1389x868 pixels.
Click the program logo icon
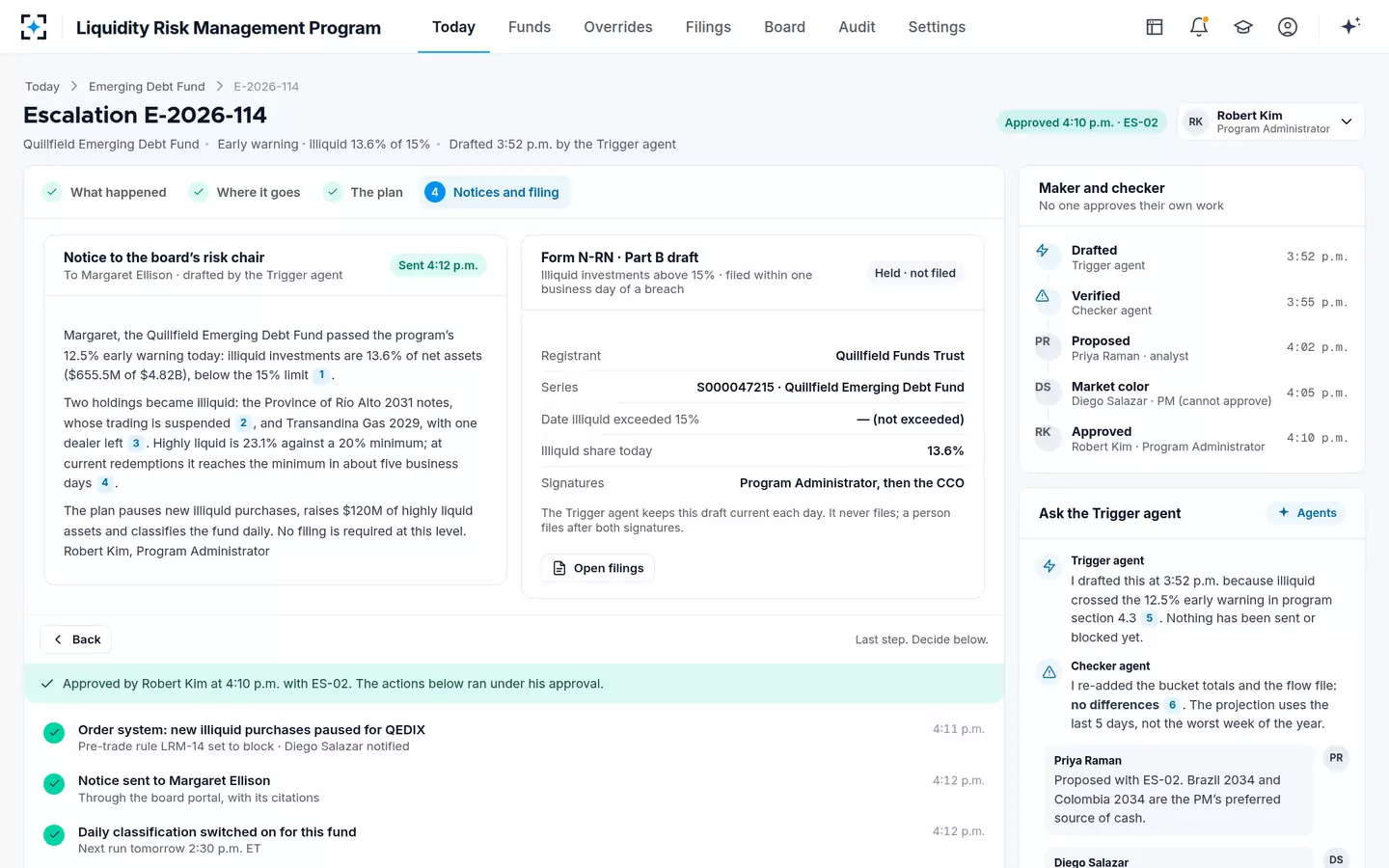click(x=34, y=27)
